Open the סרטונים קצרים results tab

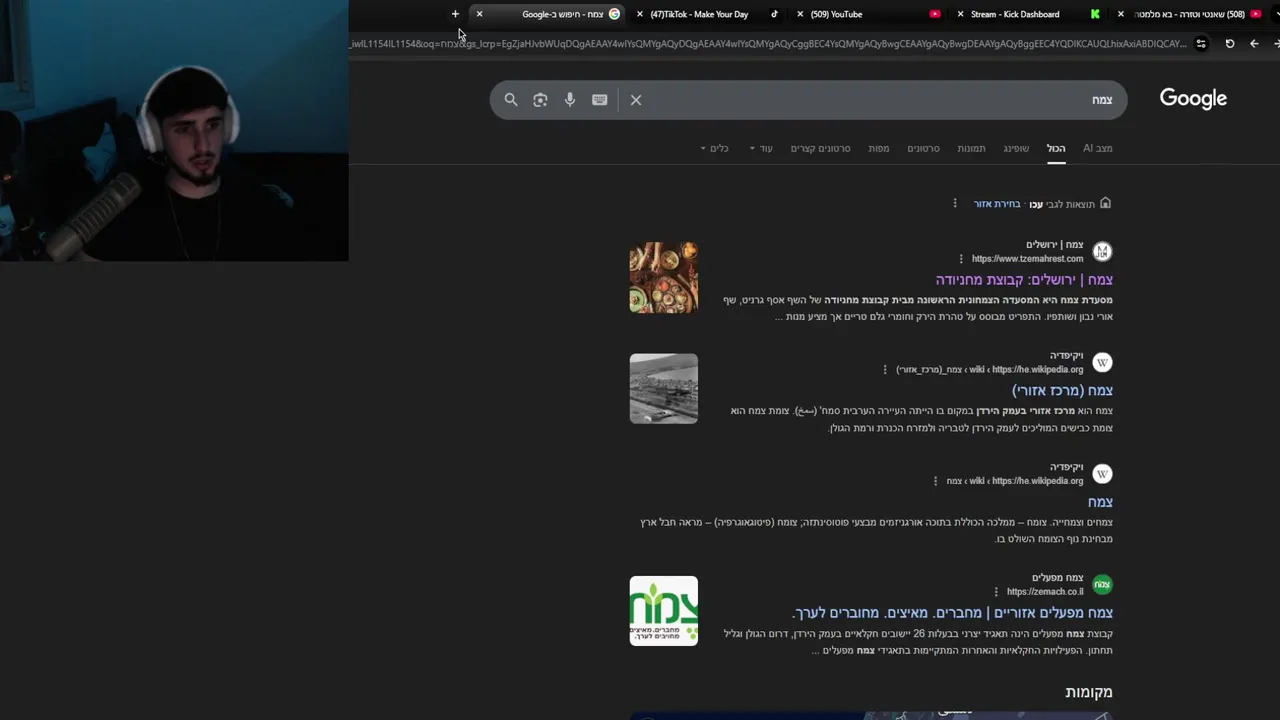(x=820, y=148)
